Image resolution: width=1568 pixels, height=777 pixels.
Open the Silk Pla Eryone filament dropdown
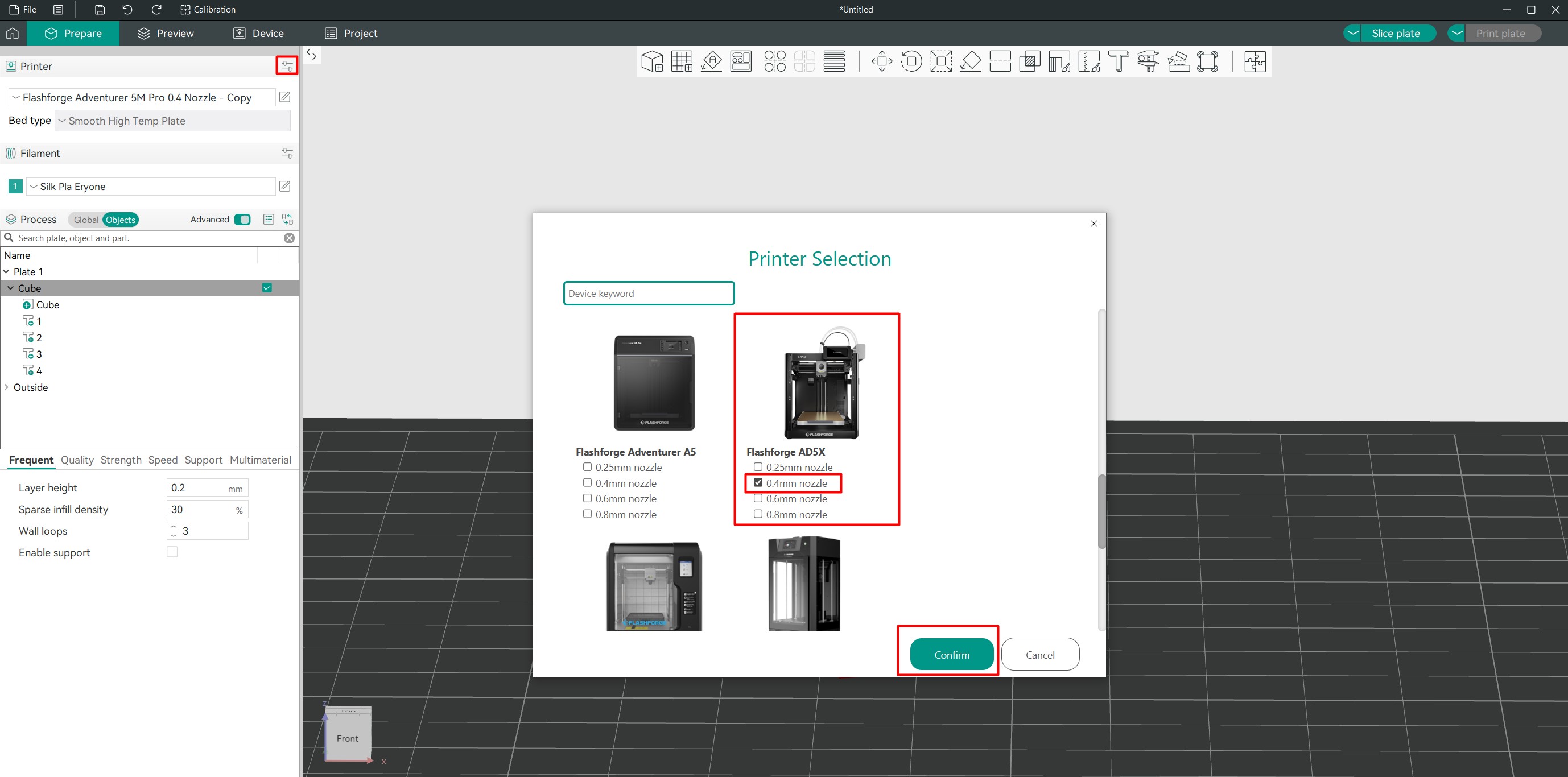point(150,186)
